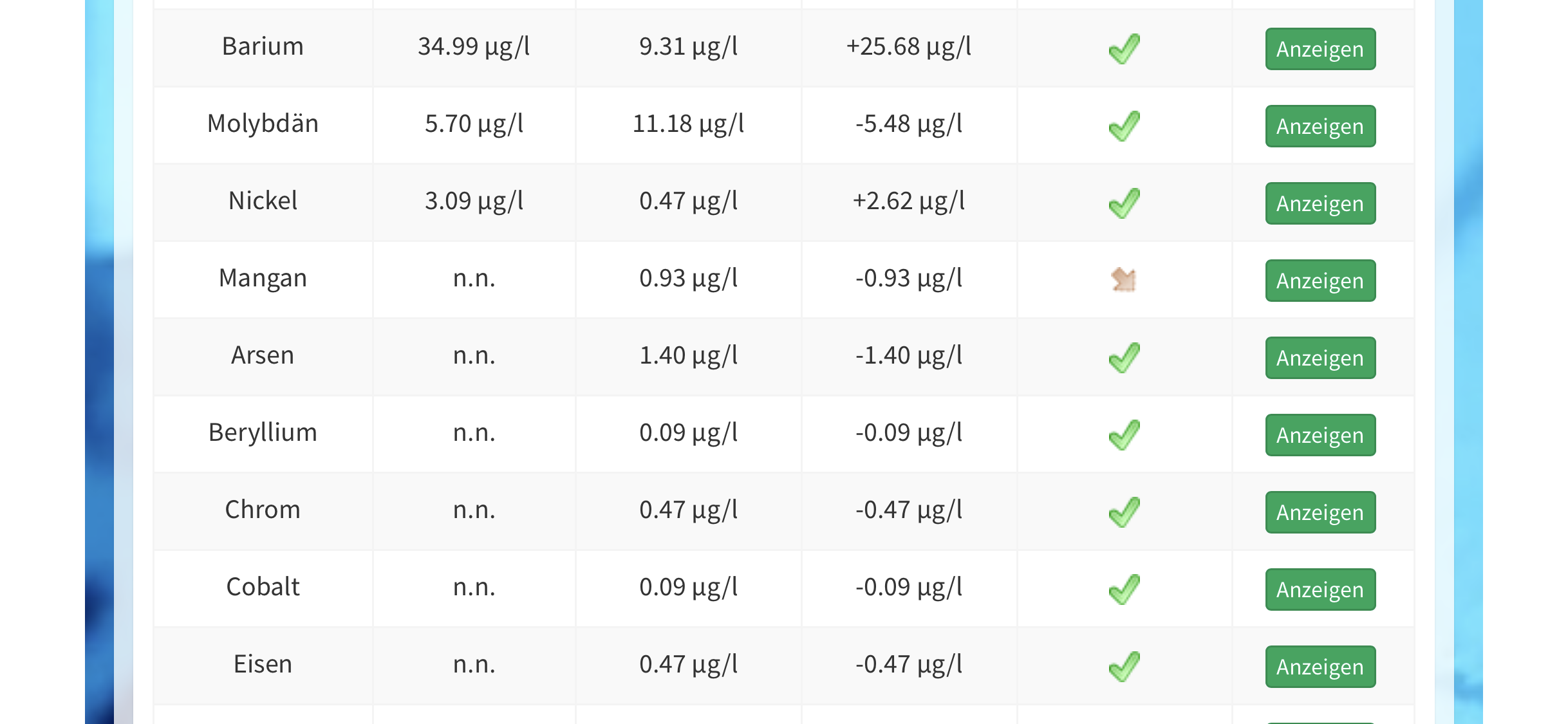Viewport: 1568px width, 724px height.
Task: Click the +25.68 µg/l difference value
Action: (x=908, y=46)
